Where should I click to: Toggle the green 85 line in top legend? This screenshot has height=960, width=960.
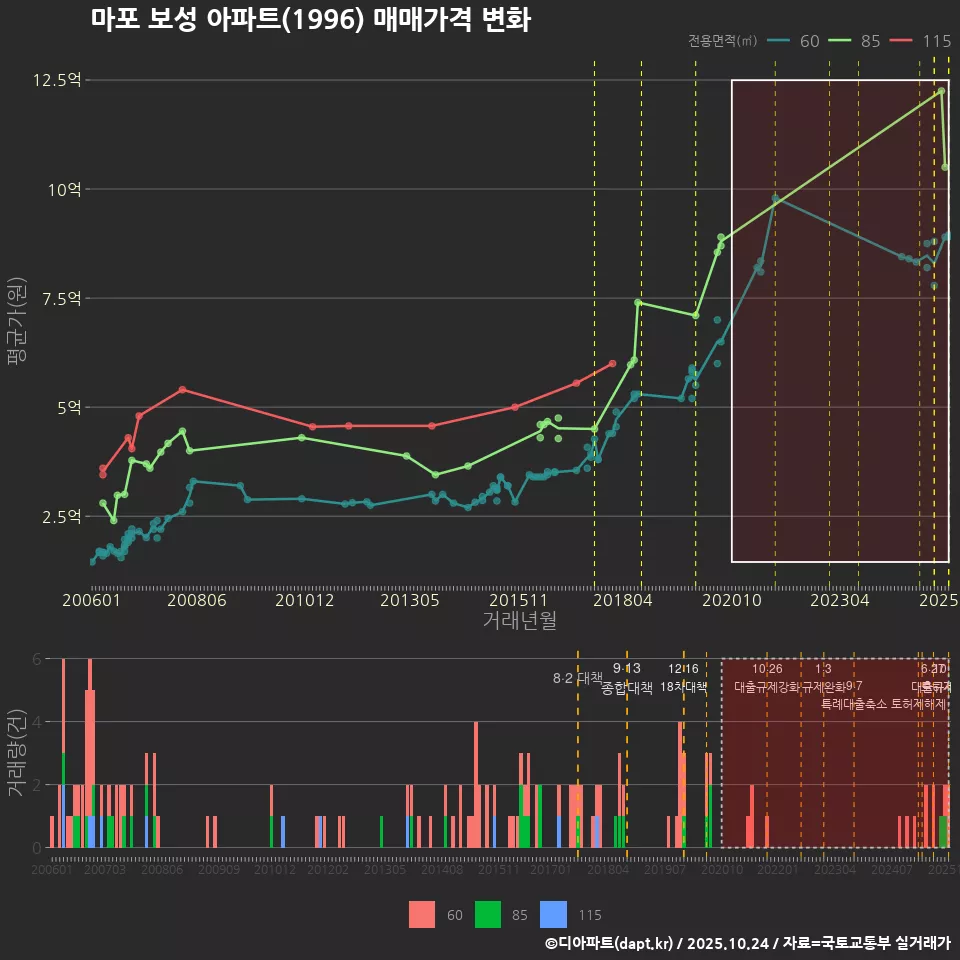pos(856,41)
